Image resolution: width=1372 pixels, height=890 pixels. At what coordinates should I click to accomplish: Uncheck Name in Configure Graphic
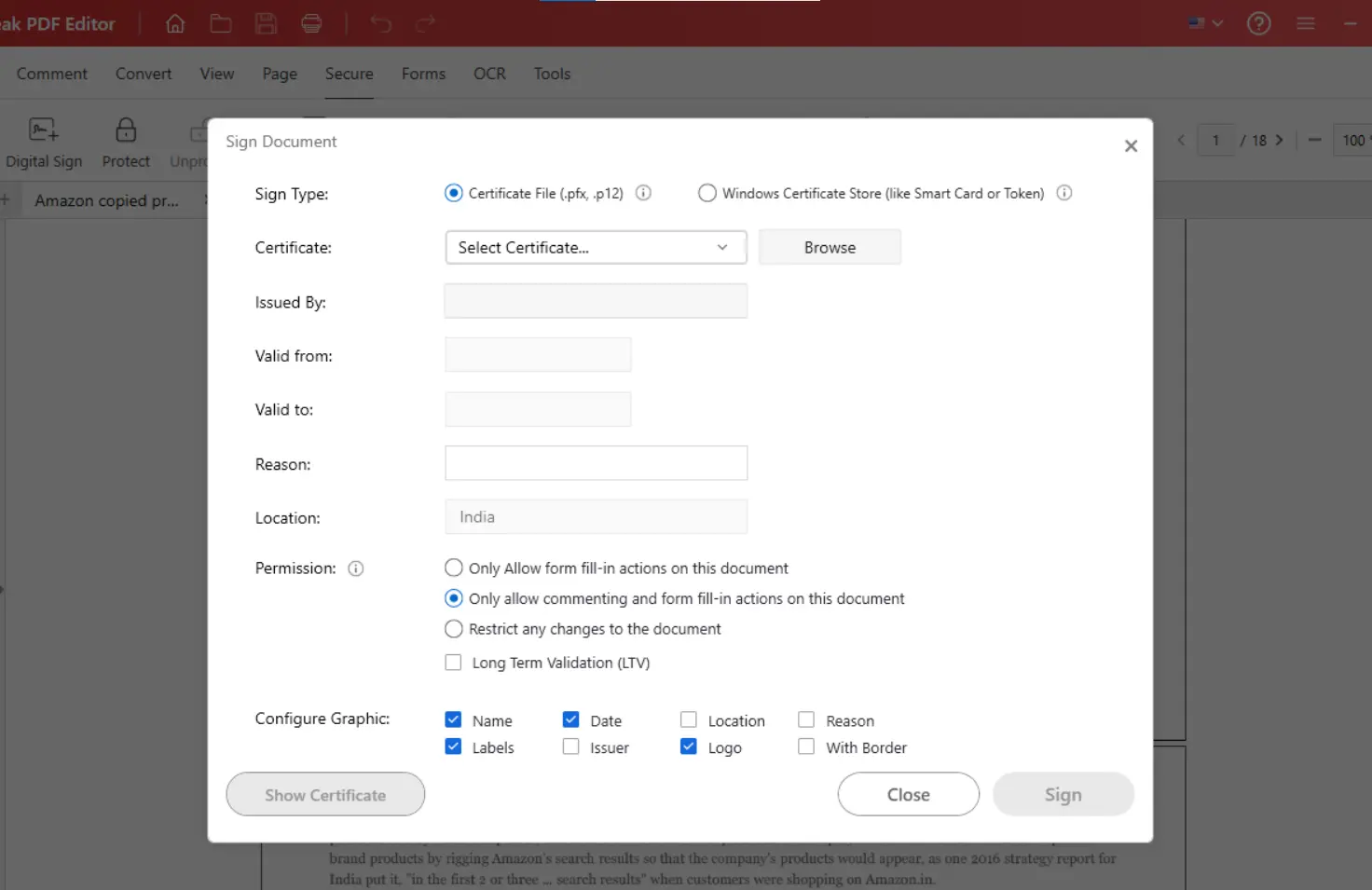click(454, 719)
